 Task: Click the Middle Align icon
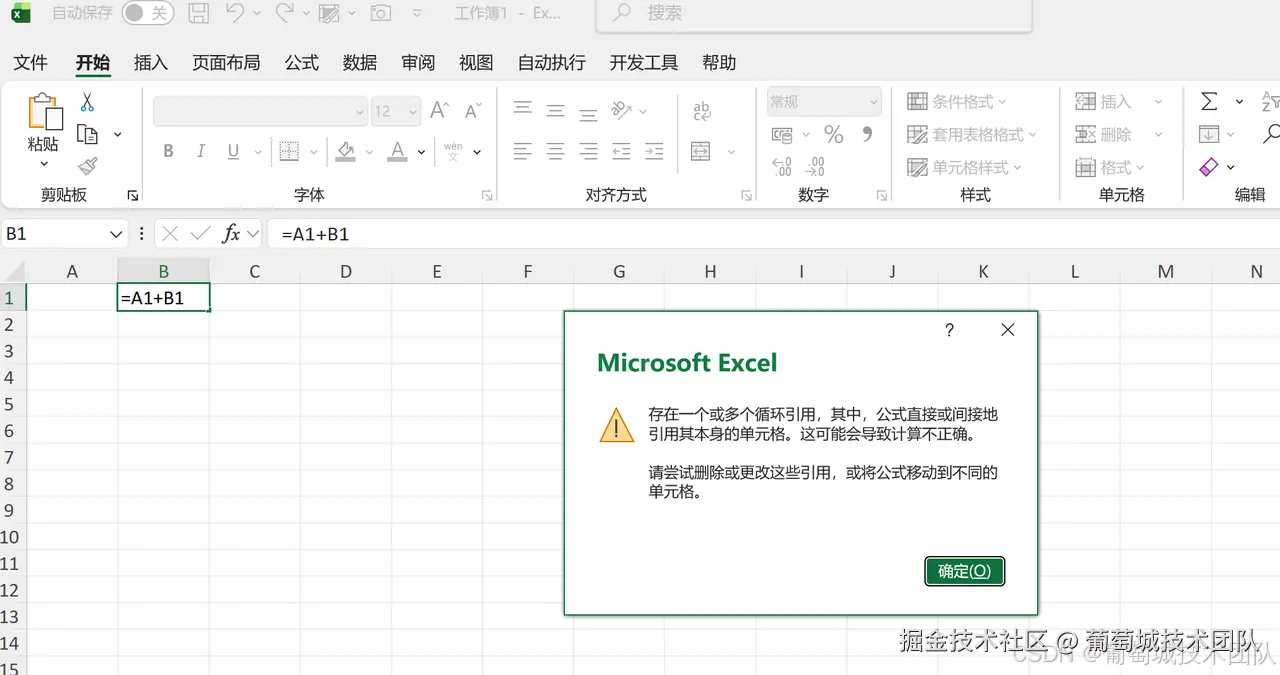click(x=555, y=110)
